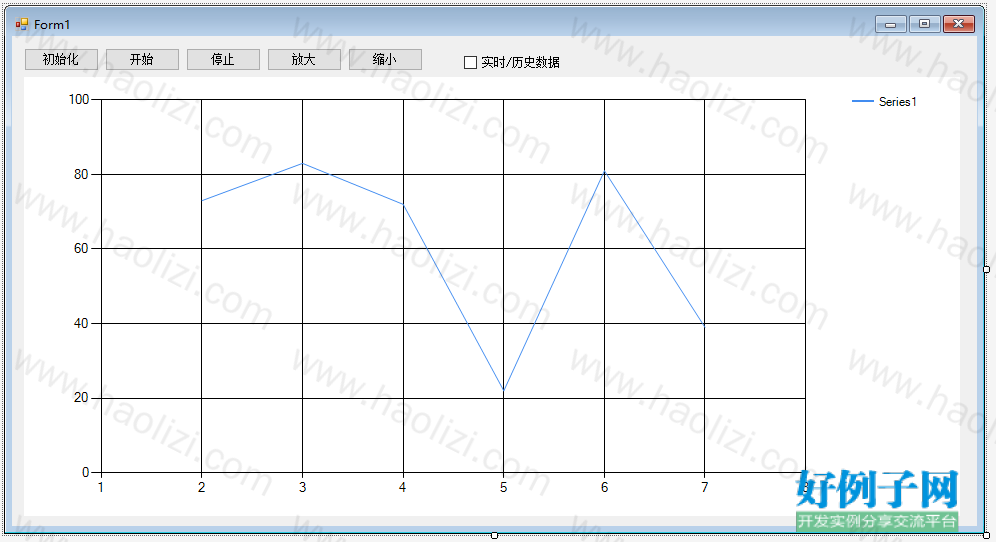Click the Series1 legend entry
The width and height of the screenshot is (996, 542).
click(884, 102)
